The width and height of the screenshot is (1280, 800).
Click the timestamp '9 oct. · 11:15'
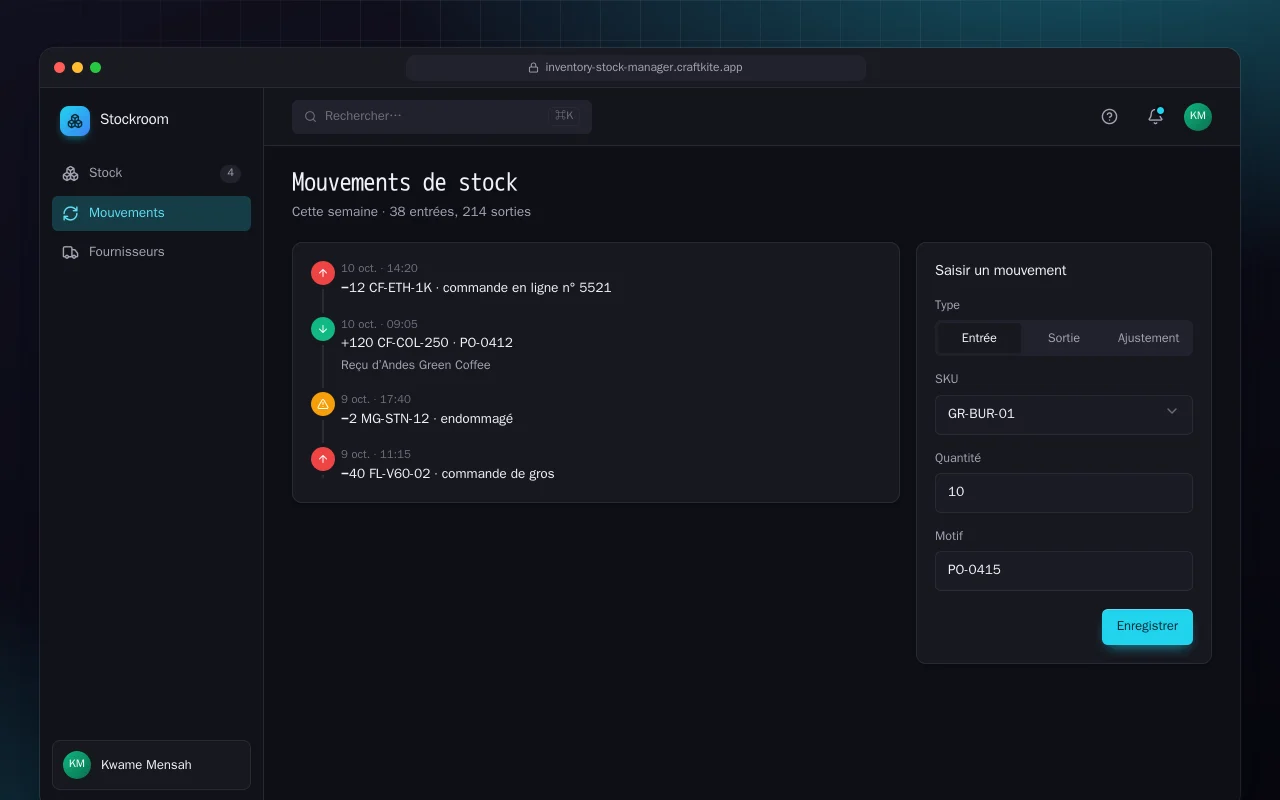pyautogui.click(x=376, y=454)
